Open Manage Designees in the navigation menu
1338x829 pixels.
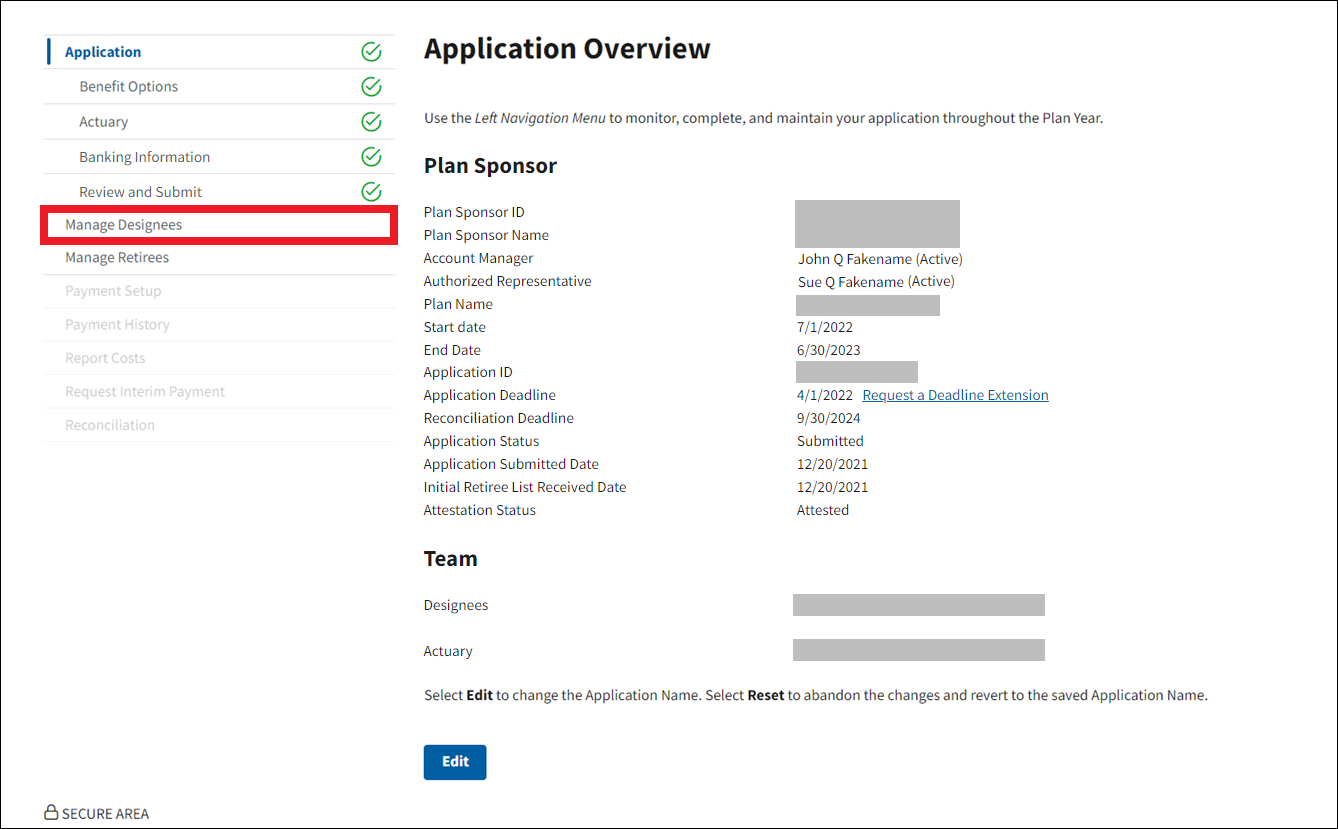tap(124, 225)
